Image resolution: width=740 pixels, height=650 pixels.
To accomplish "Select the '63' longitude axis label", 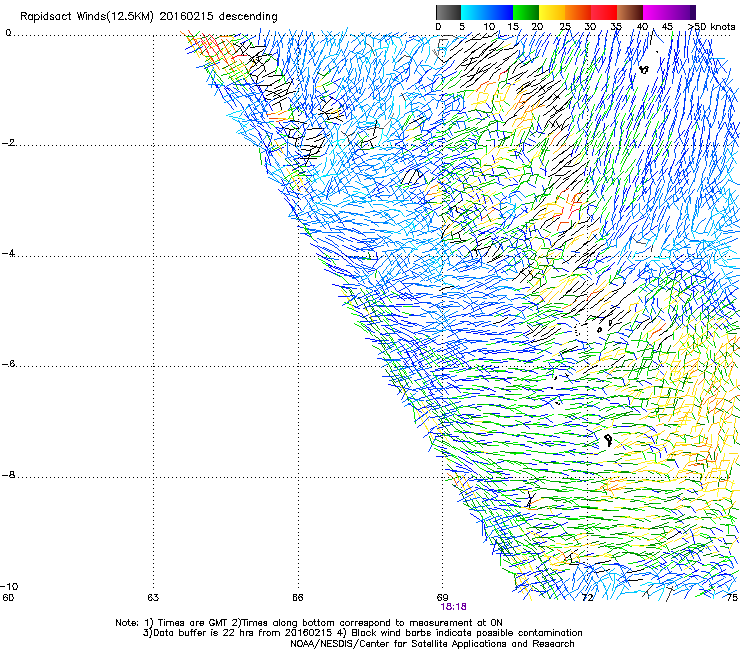I will click(x=153, y=598).
